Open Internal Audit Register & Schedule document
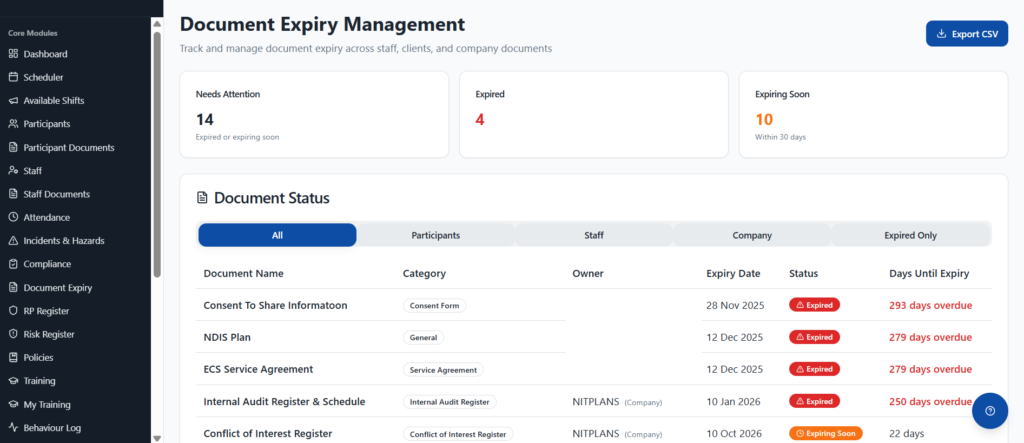Screen dimensions: 1024x443 click(x=284, y=401)
